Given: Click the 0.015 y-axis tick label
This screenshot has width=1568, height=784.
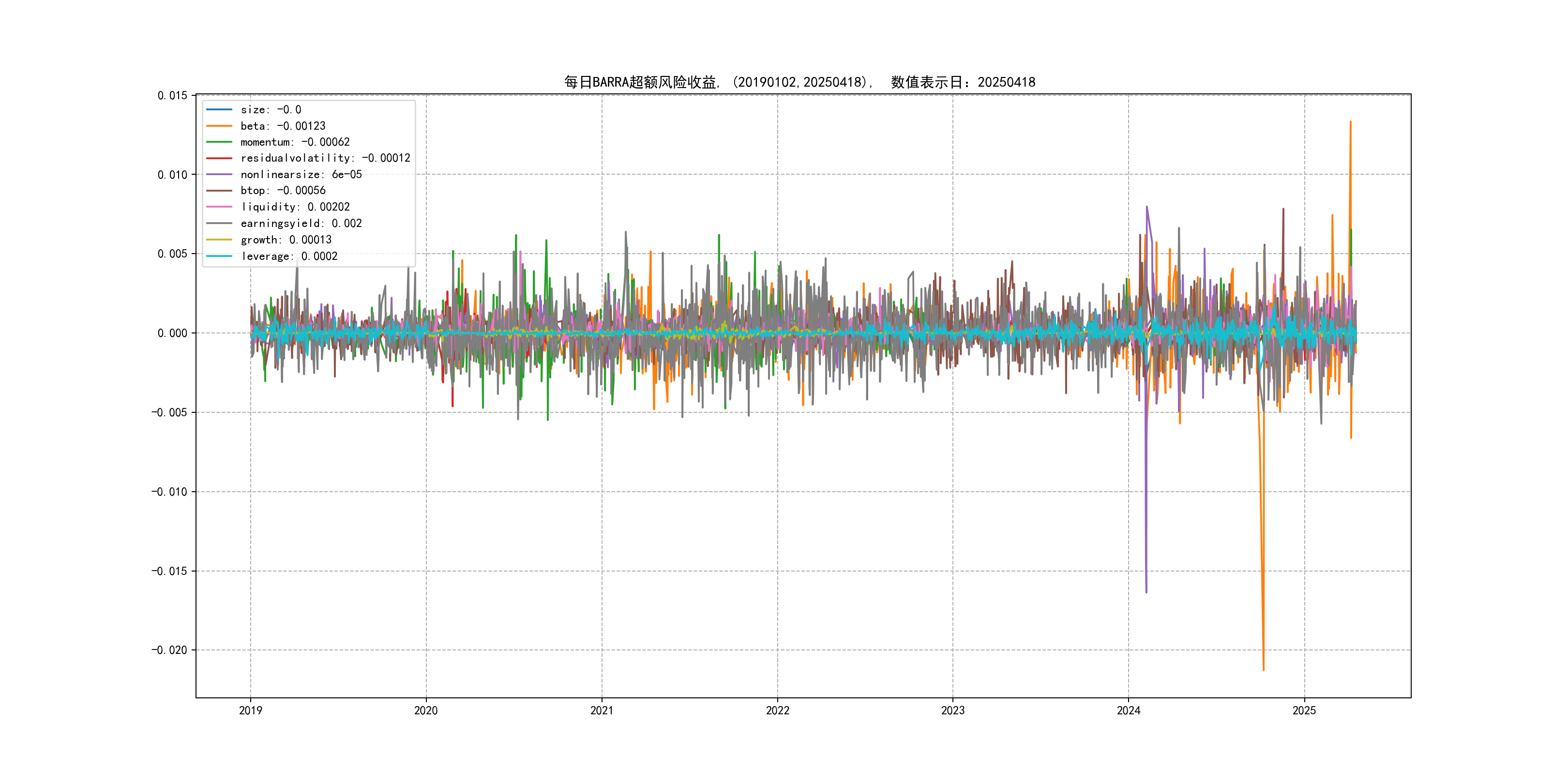Looking at the screenshot, I should [x=172, y=95].
